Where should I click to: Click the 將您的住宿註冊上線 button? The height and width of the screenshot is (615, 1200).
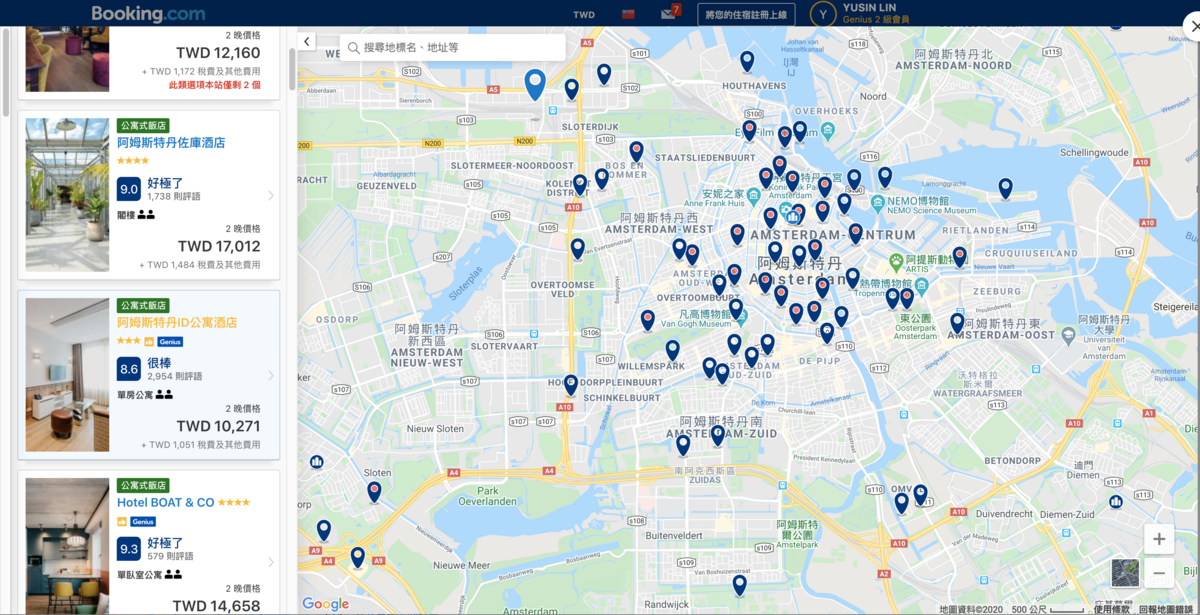pos(747,14)
